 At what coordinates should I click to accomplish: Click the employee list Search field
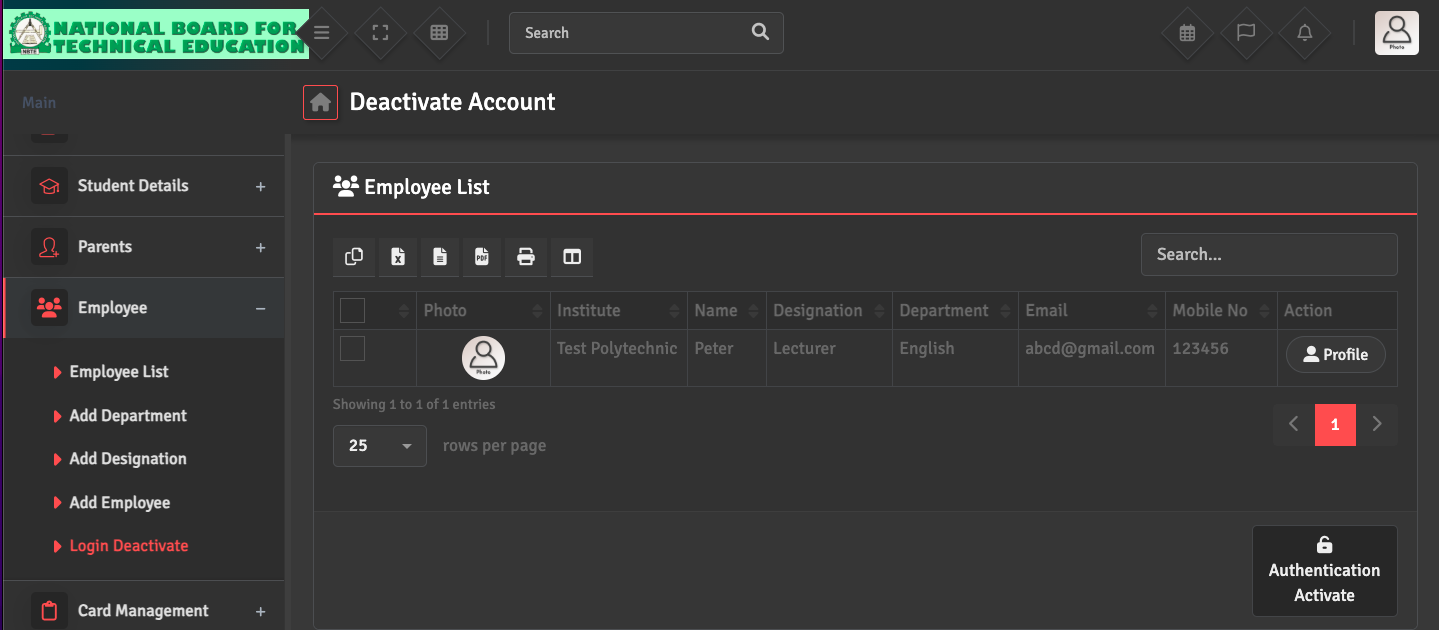(x=1268, y=255)
